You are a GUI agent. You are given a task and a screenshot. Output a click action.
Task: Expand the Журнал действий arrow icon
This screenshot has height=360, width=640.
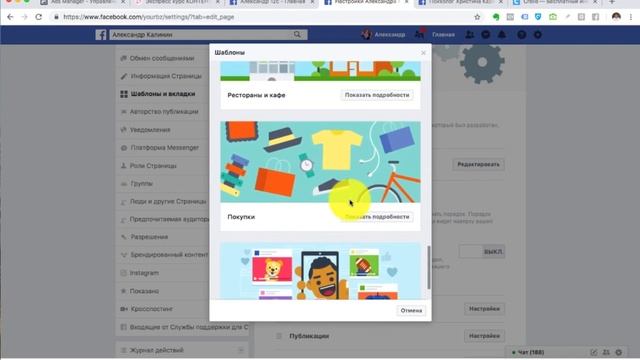click(x=241, y=350)
